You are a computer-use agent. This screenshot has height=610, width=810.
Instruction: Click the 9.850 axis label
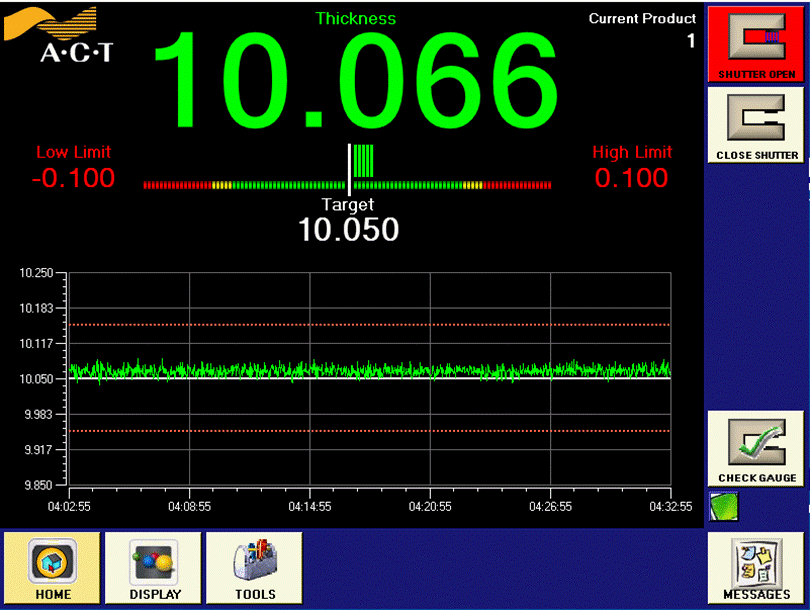38,485
